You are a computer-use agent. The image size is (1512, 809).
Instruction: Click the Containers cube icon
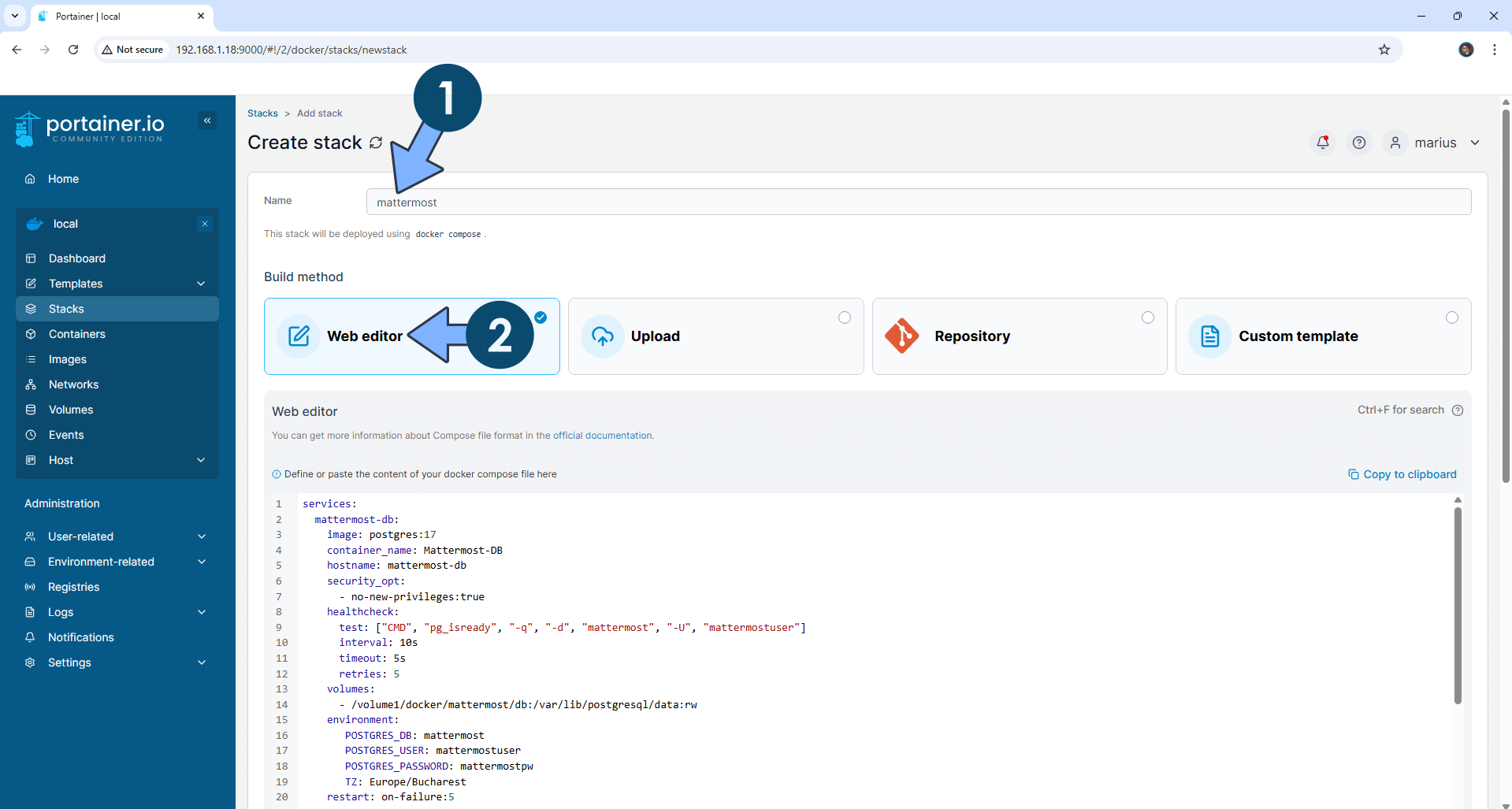click(31, 334)
